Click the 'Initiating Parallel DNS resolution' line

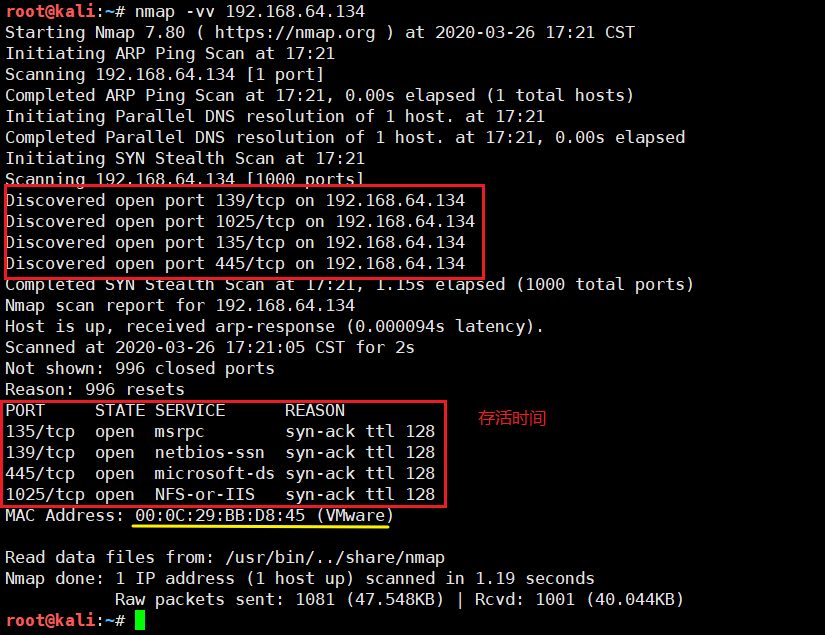[275, 117]
